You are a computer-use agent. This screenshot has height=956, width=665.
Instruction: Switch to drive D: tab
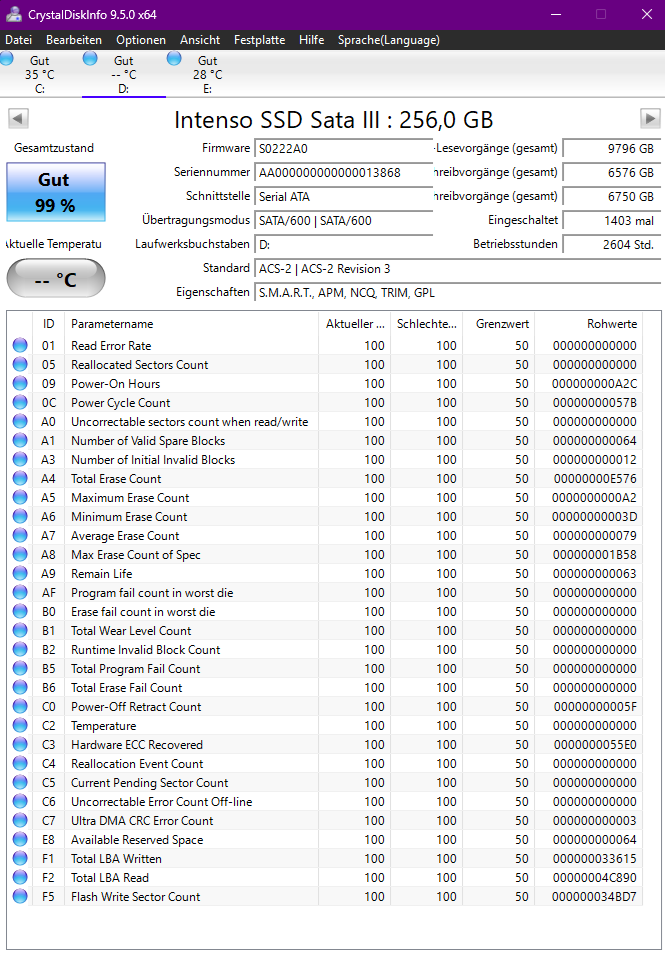coord(124,74)
